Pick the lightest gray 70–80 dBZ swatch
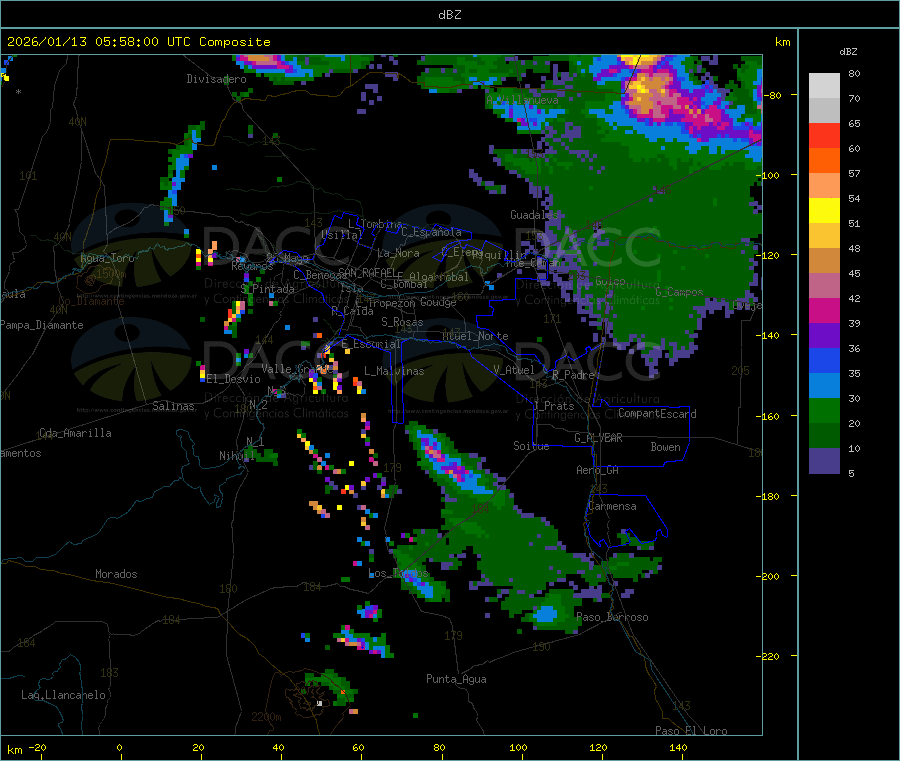This screenshot has width=900, height=761. pyautogui.click(x=824, y=86)
